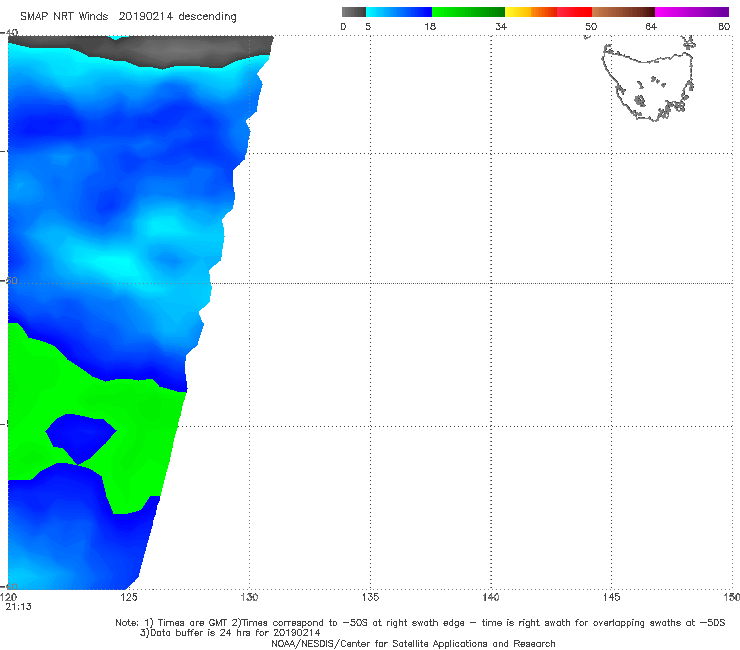
Task: Click the color bar tick label "64"
Action: click(651, 26)
